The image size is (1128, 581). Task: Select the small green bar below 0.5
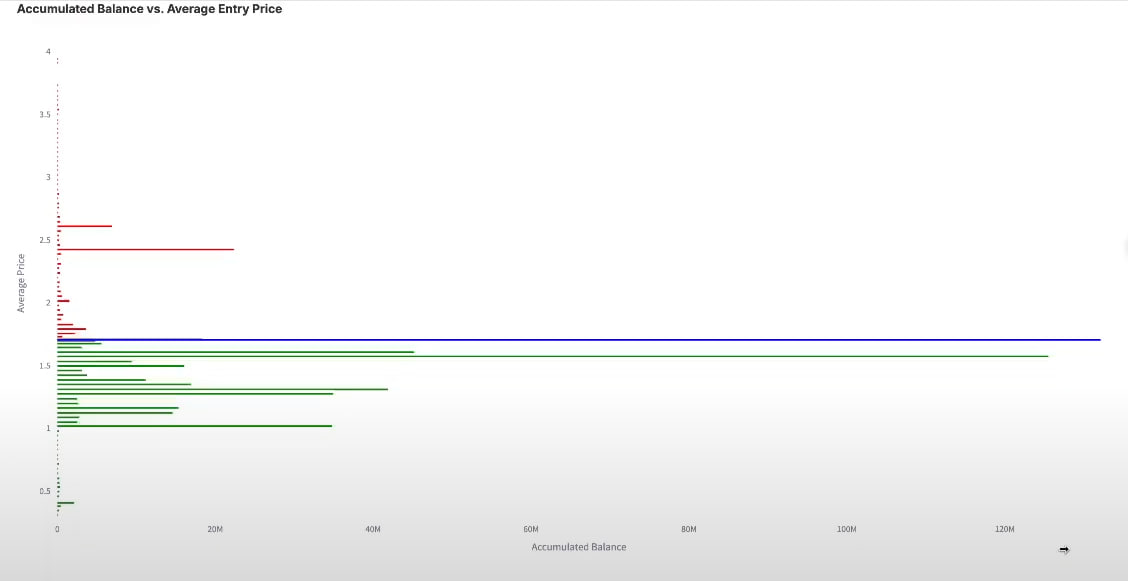(x=66, y=503)
